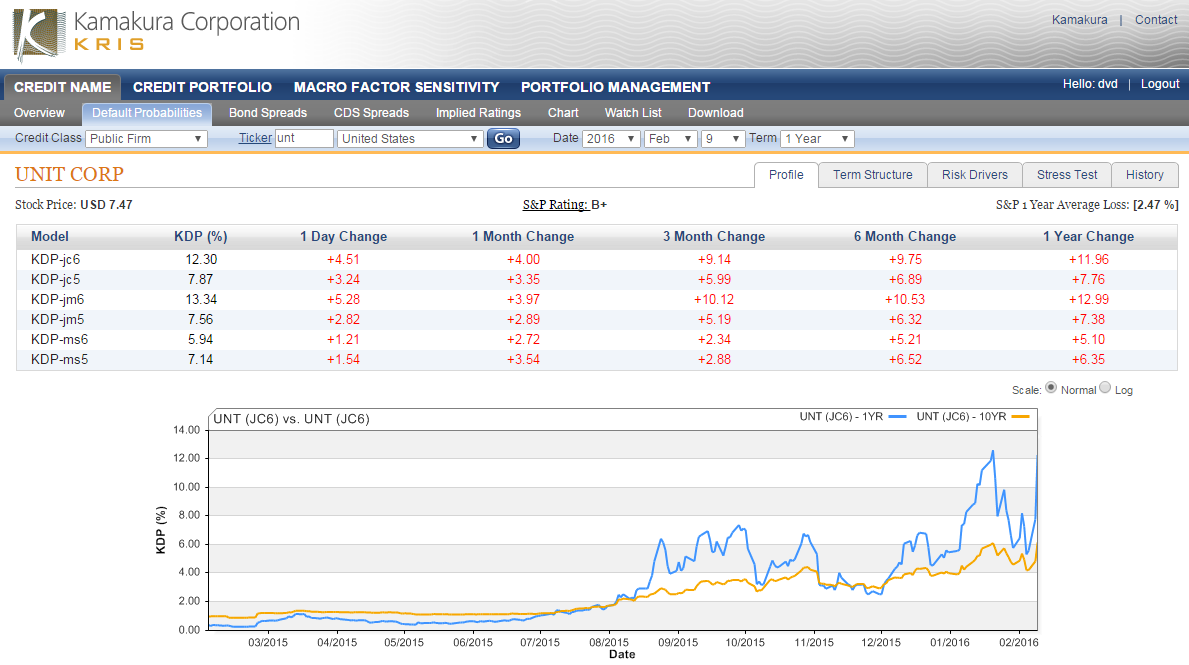Viewport: 1189px width, 665px height.
Task: Click the UNIT CORP company heading
Action: (69, 174)
